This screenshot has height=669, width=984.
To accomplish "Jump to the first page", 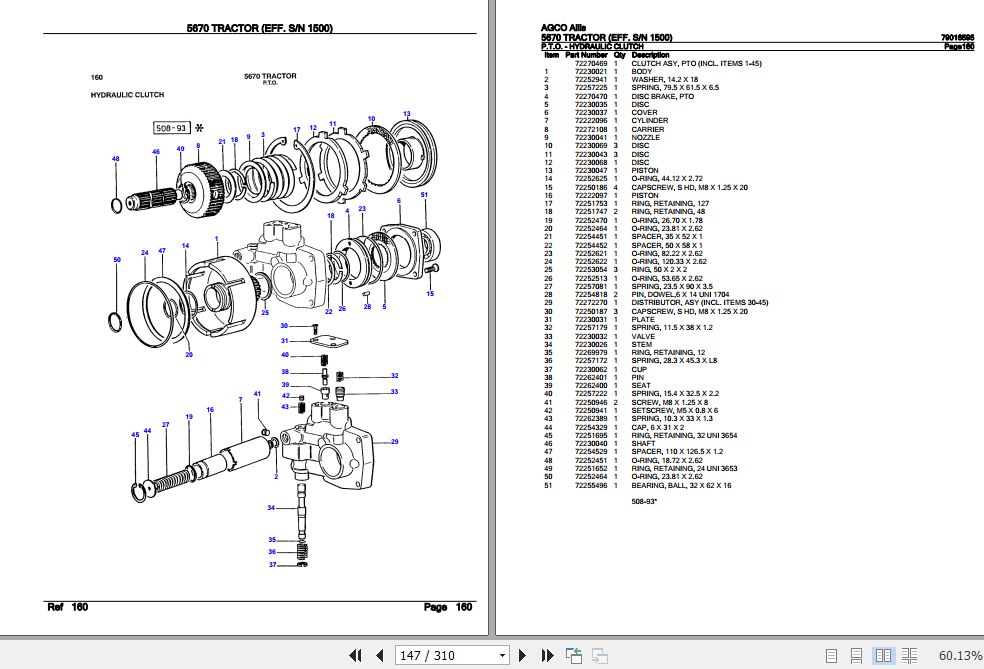I will 356,655.
